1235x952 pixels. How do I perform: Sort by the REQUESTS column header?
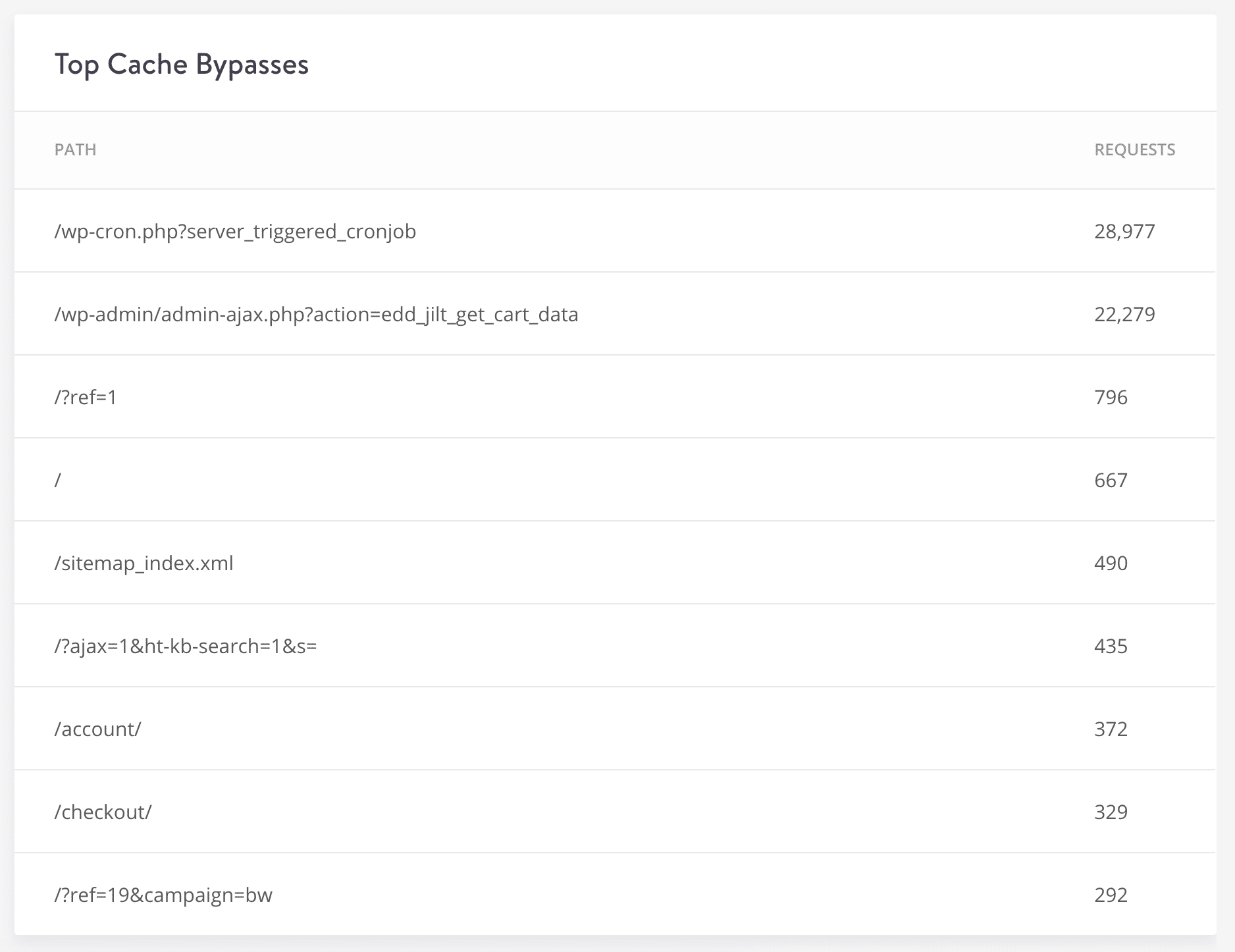1134,149
